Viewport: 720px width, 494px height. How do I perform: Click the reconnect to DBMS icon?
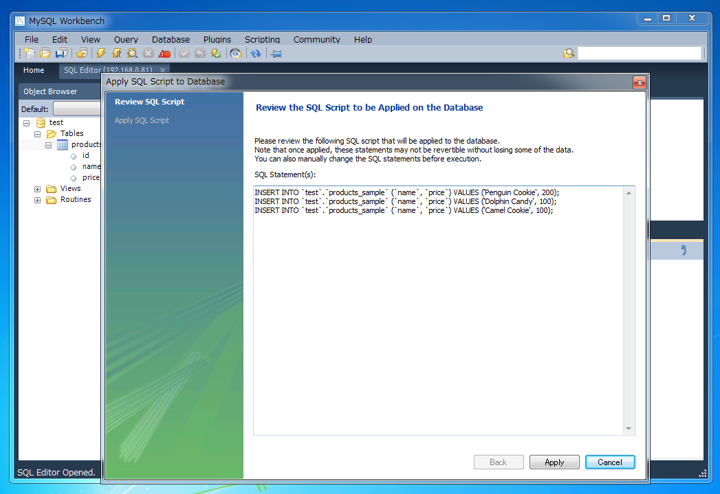click(236, 53)
